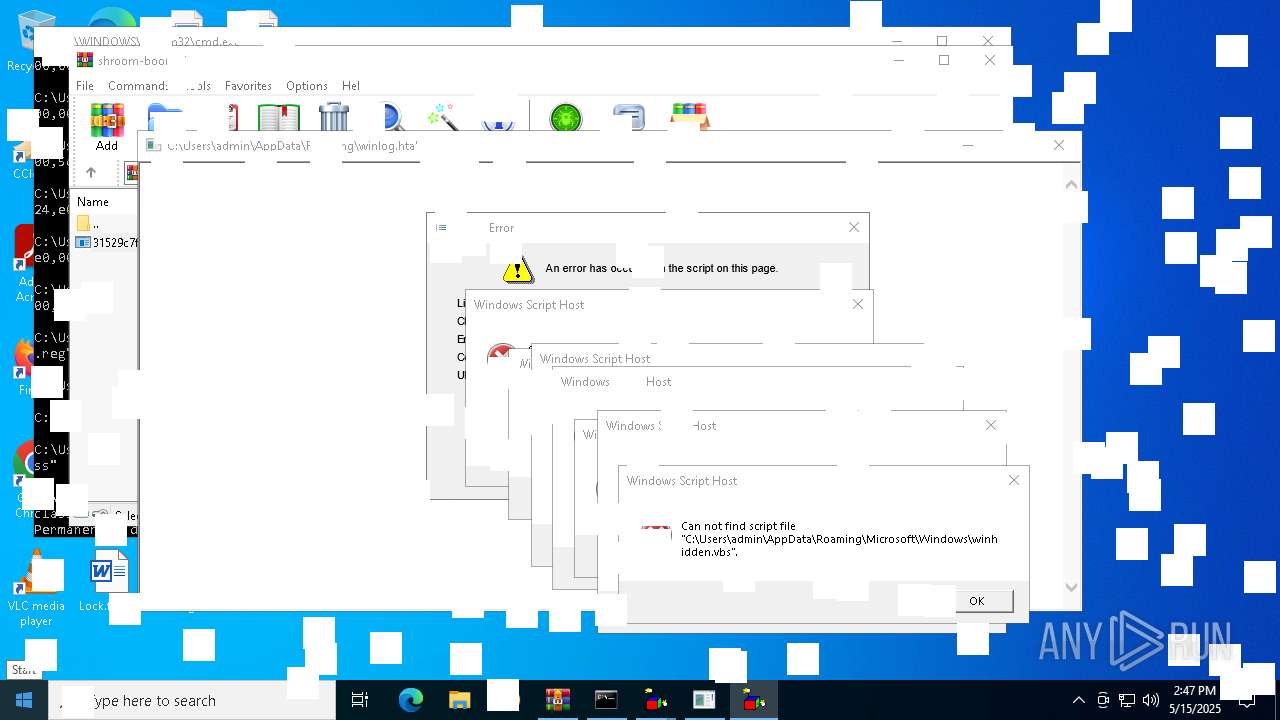
Task: Select the '..' parent folder row
Action: (x=105, y=223)
